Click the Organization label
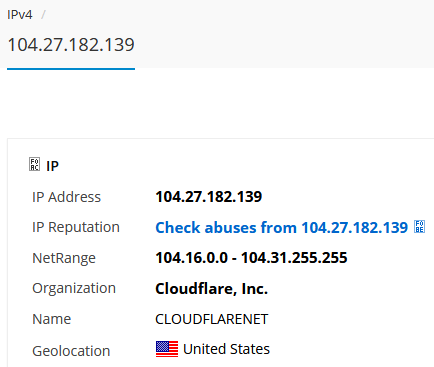 coord(74,288)
